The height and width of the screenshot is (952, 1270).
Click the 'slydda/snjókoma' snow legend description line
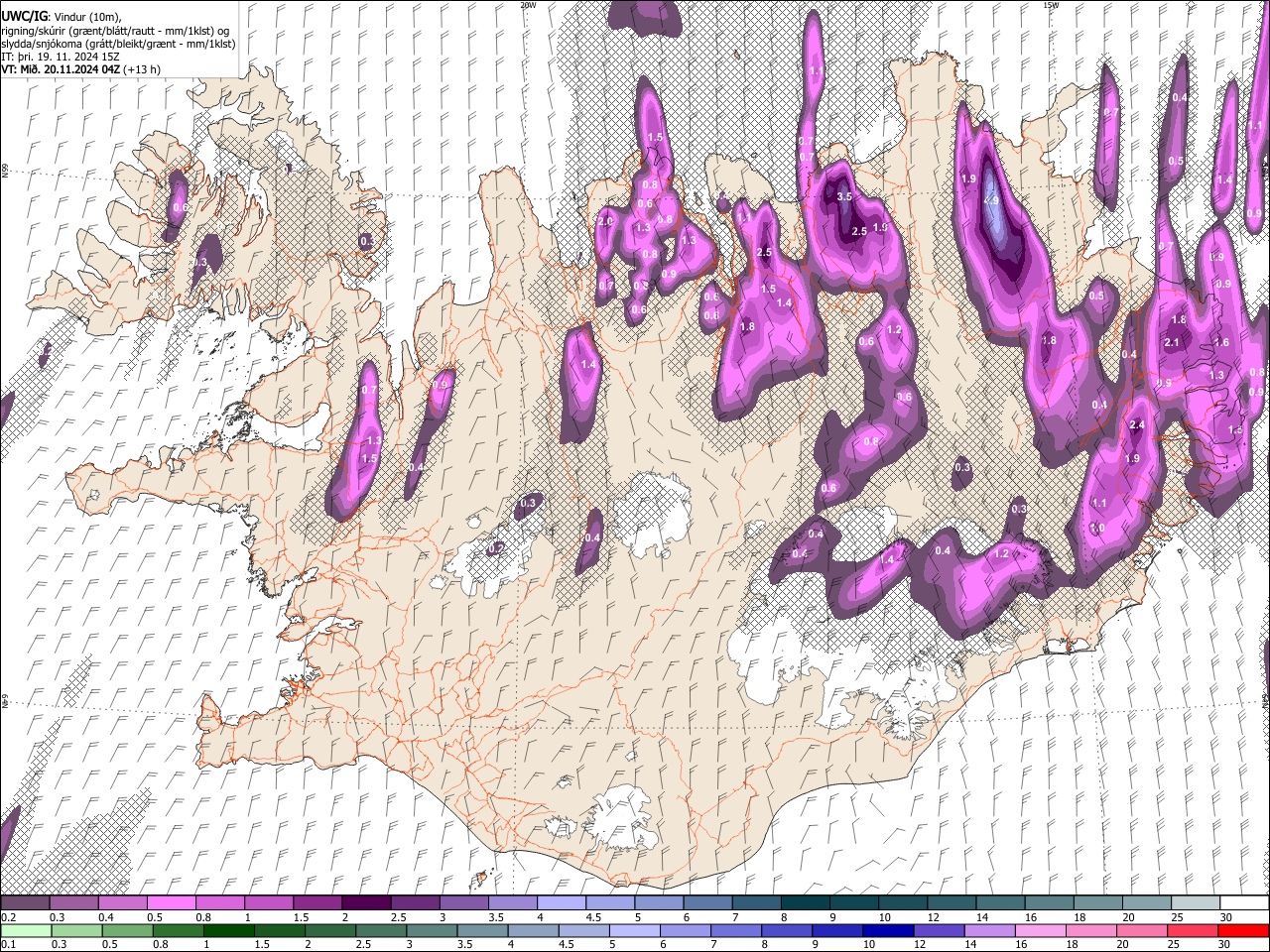click(118, 44)
